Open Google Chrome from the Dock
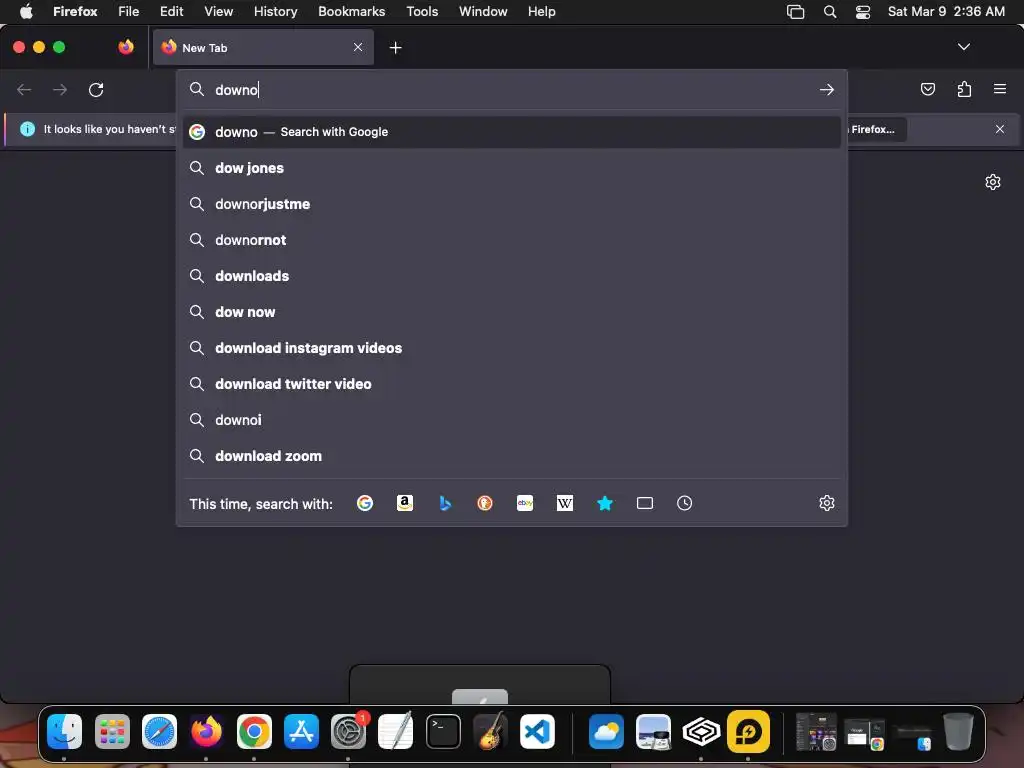 pyautogui.click(x=254, y=731)
